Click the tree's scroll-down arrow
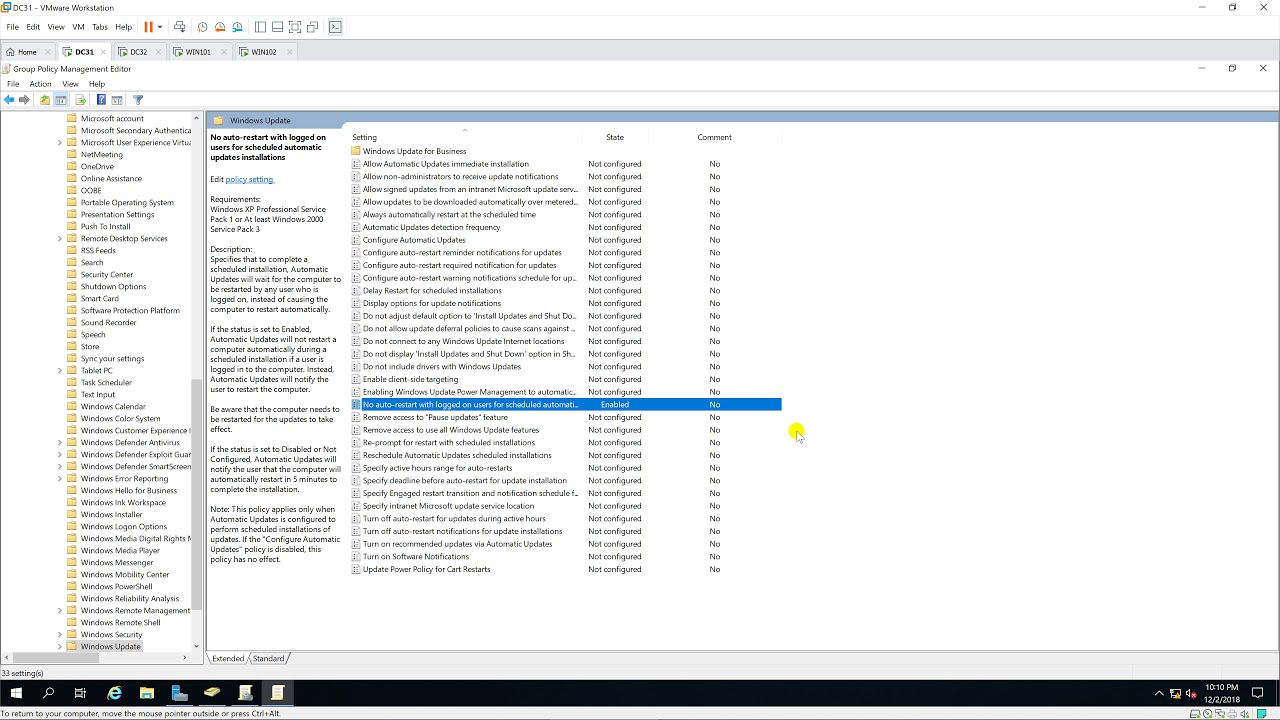 [196, 646]
